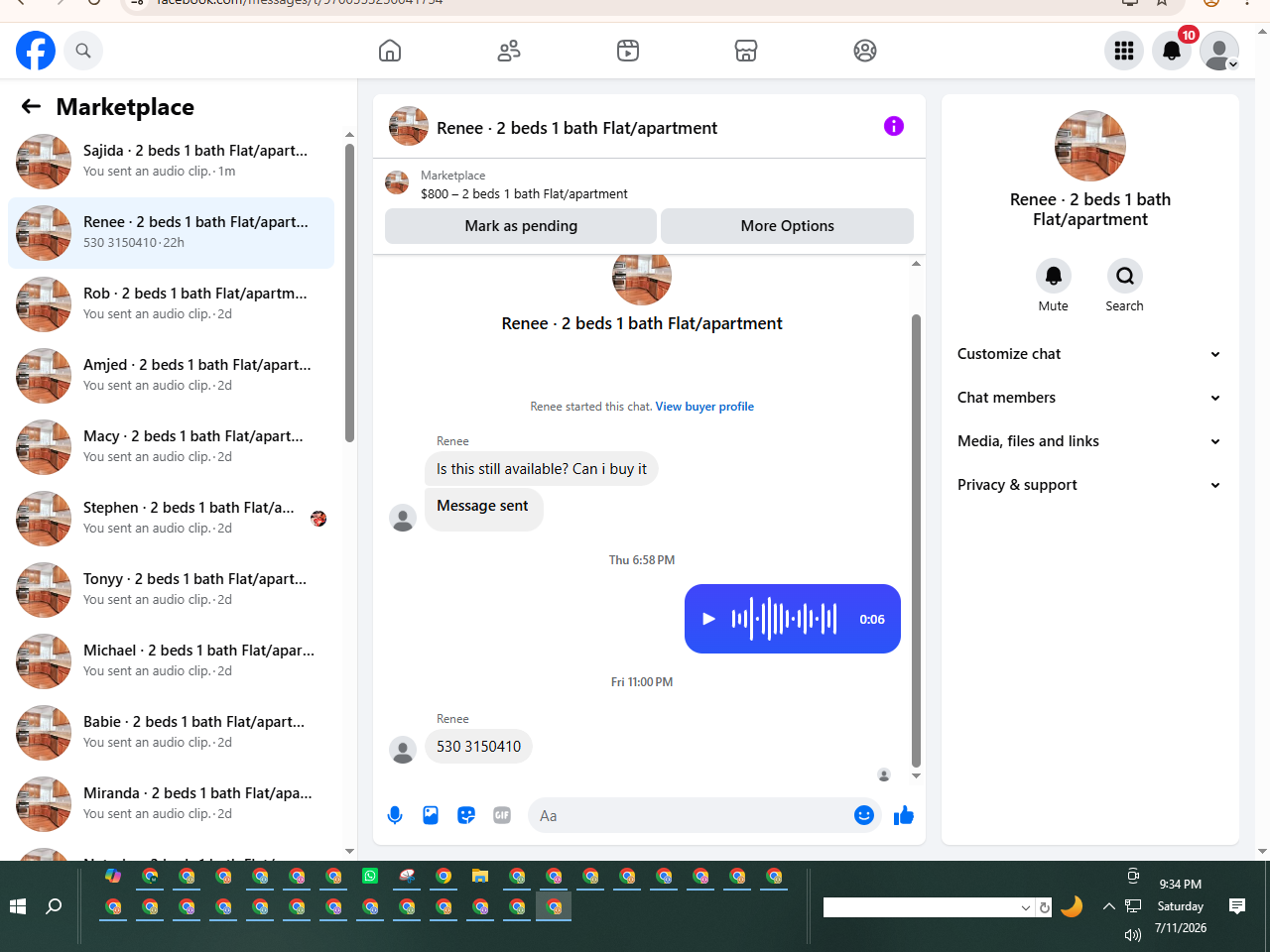
Task: Open Michael's conversation
Action: [172, 661]
